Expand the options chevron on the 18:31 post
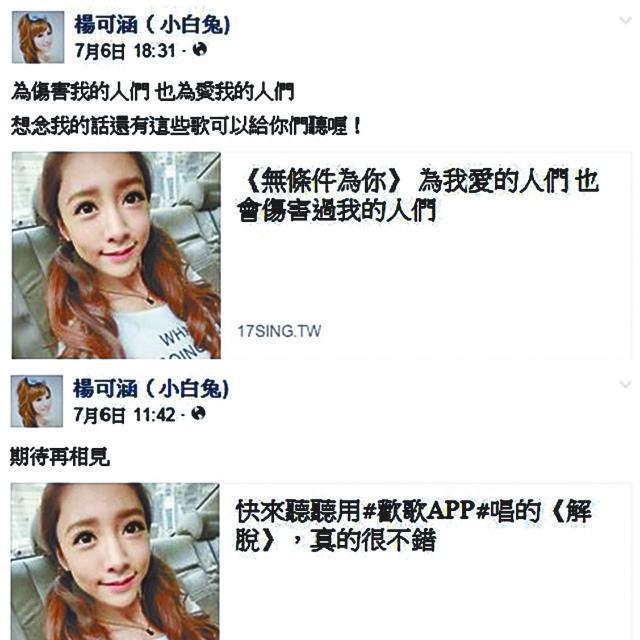 (x=625, y=20)
